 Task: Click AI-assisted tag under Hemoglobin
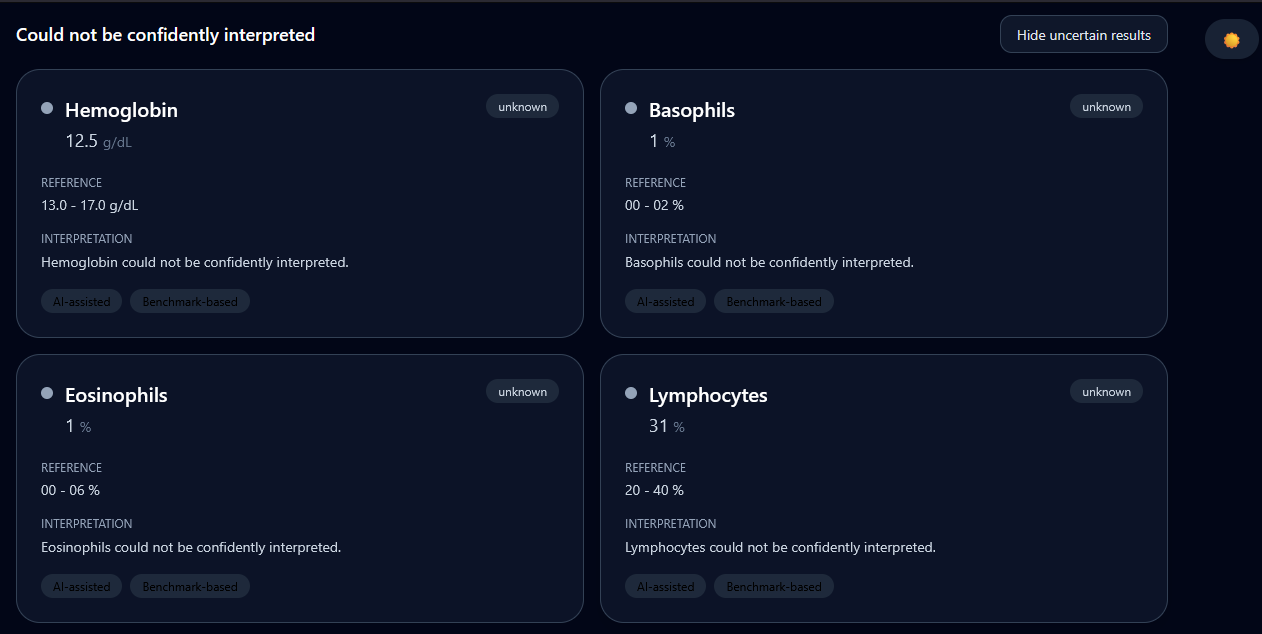(82, 302)
